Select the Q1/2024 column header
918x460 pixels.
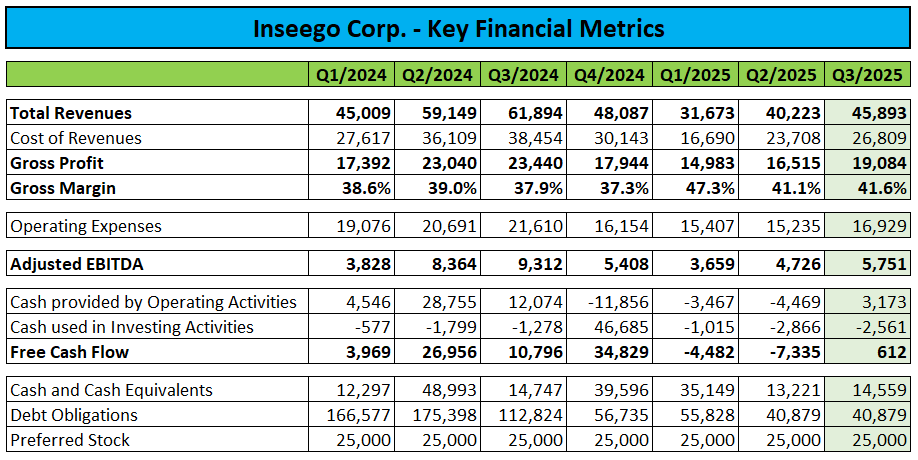pos(350,74)
